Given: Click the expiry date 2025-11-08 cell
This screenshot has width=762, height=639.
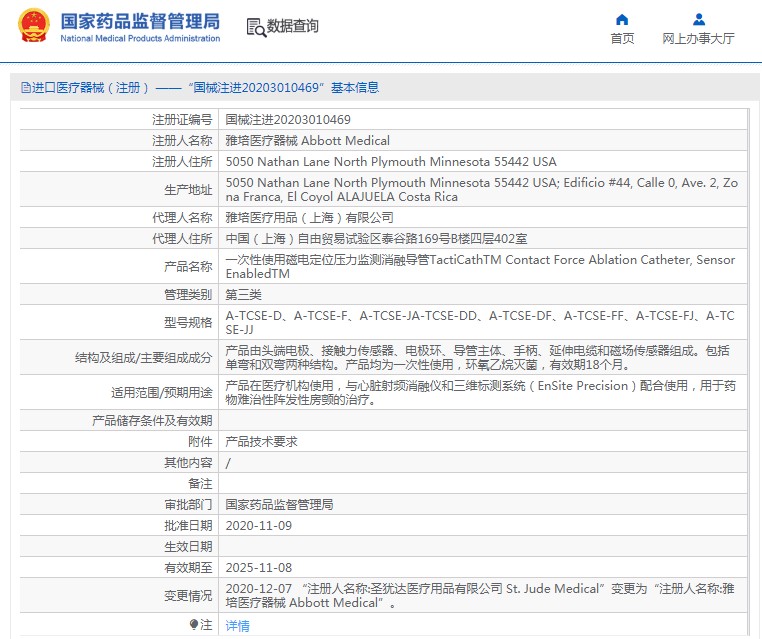Looking at the screenshot, I should pyautogui.click(x=483, y=568).
